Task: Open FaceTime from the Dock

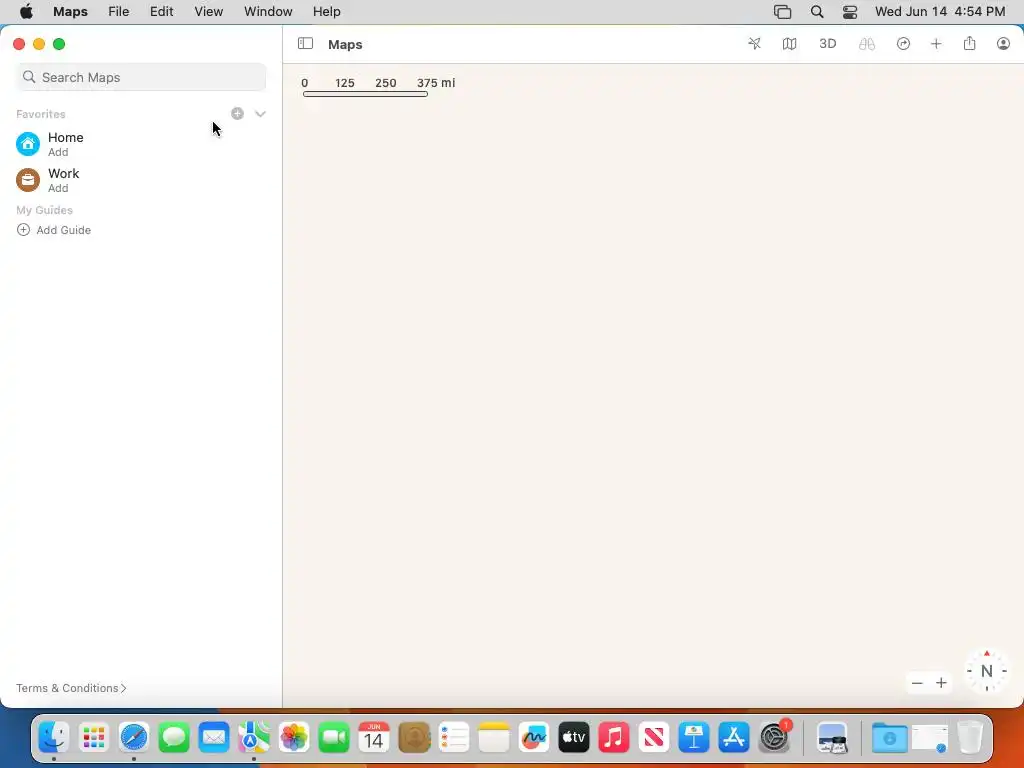Action: tap(334, 738)
